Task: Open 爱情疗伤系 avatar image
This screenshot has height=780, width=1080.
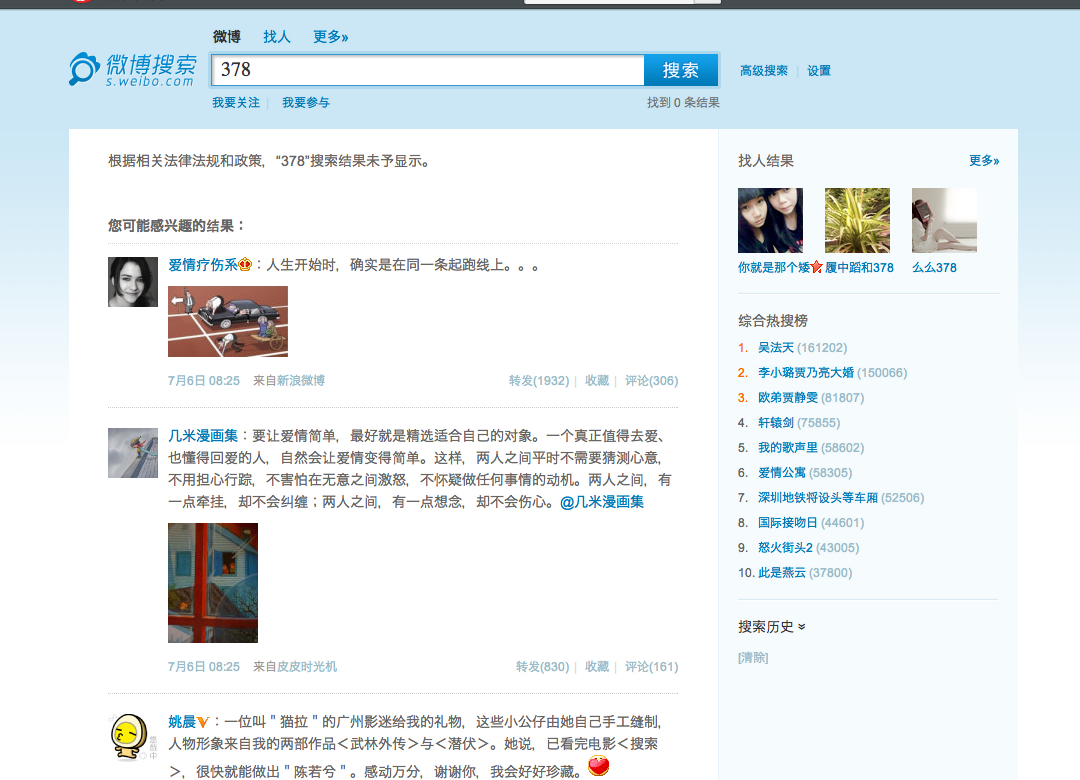Action: click(133, 282)
